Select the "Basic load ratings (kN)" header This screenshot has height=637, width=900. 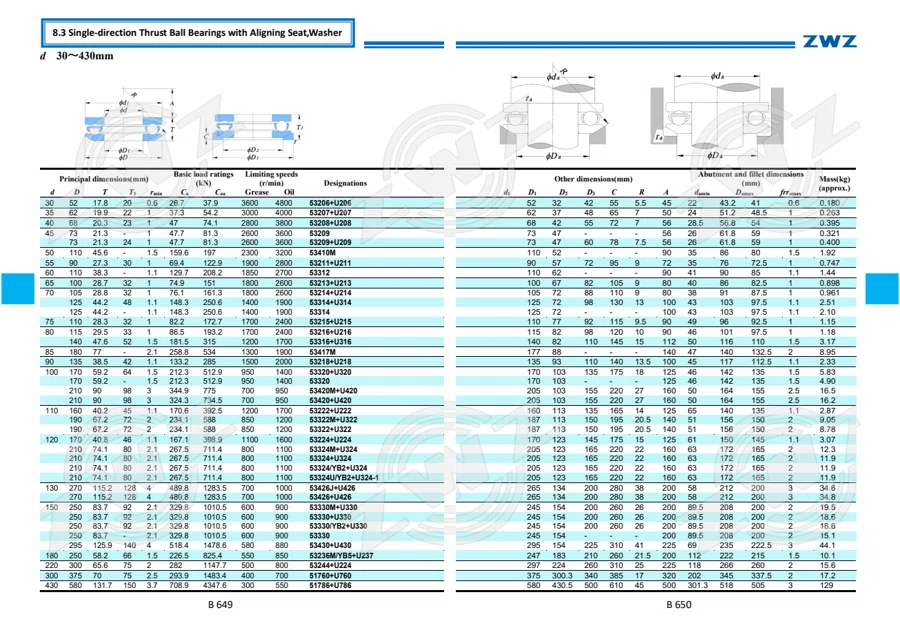(204, 178)
